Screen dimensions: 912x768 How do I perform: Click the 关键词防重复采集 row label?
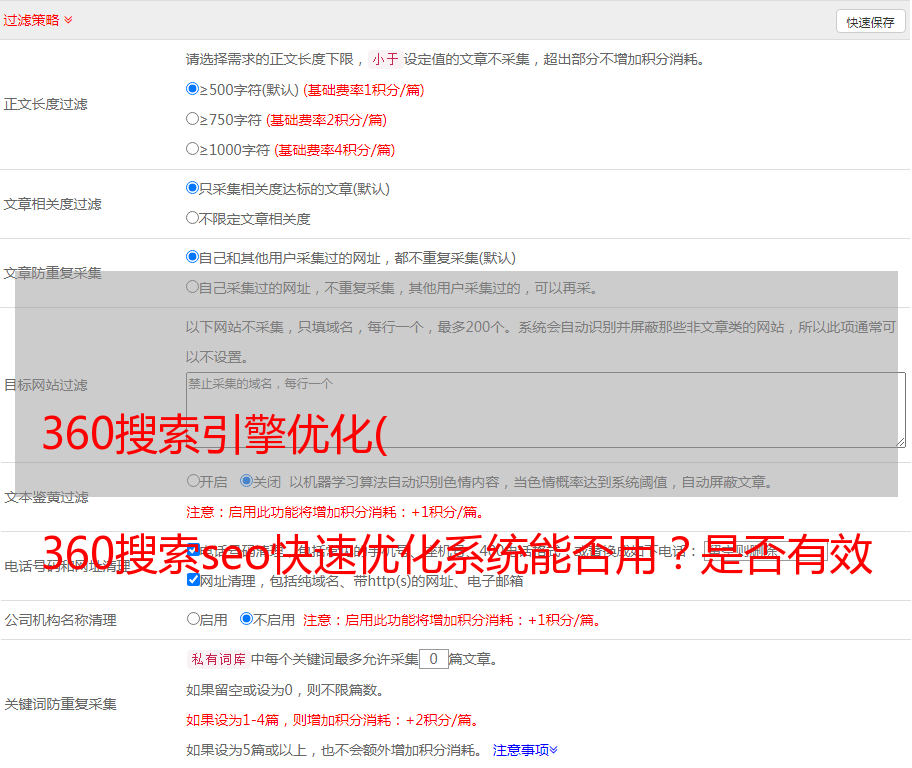[x=60, y=704]
